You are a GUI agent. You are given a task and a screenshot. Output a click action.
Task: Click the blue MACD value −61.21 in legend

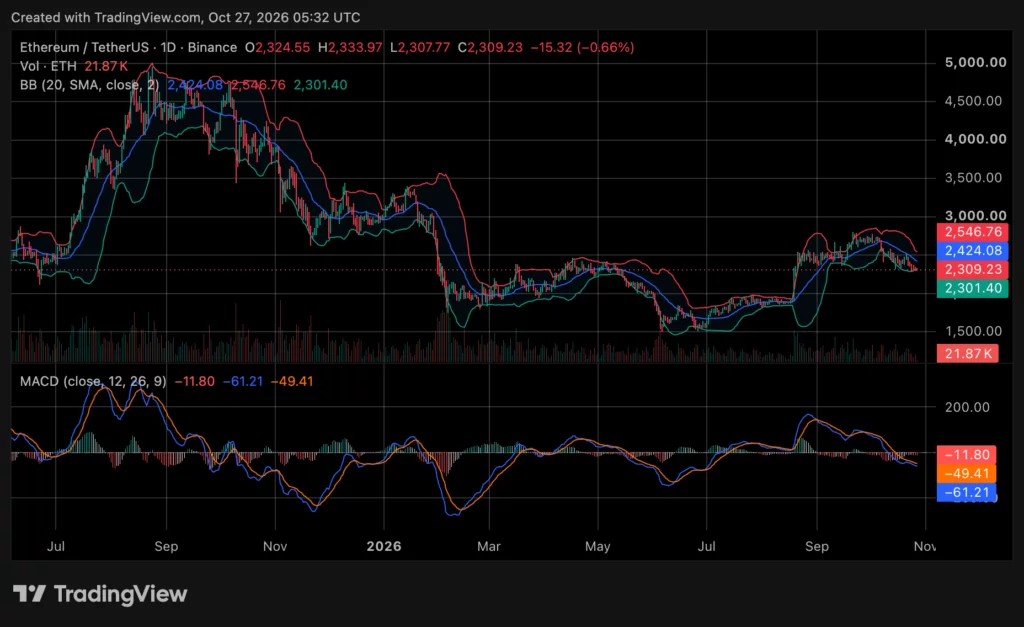tap(243, 381)
